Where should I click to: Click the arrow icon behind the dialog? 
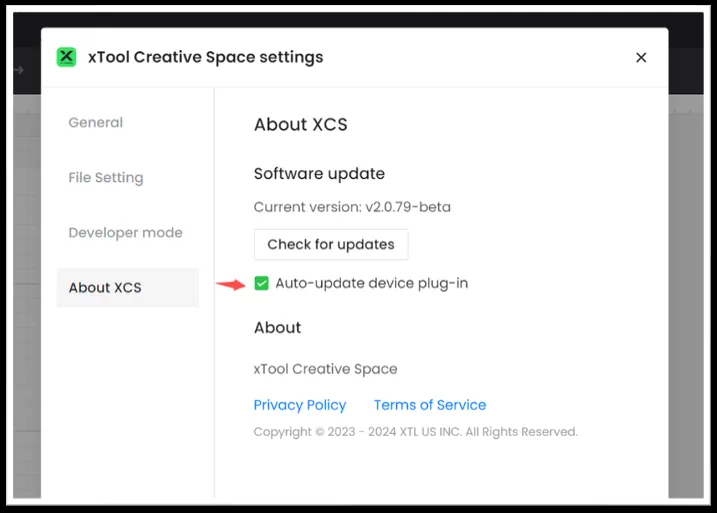[x=19, y=70]
